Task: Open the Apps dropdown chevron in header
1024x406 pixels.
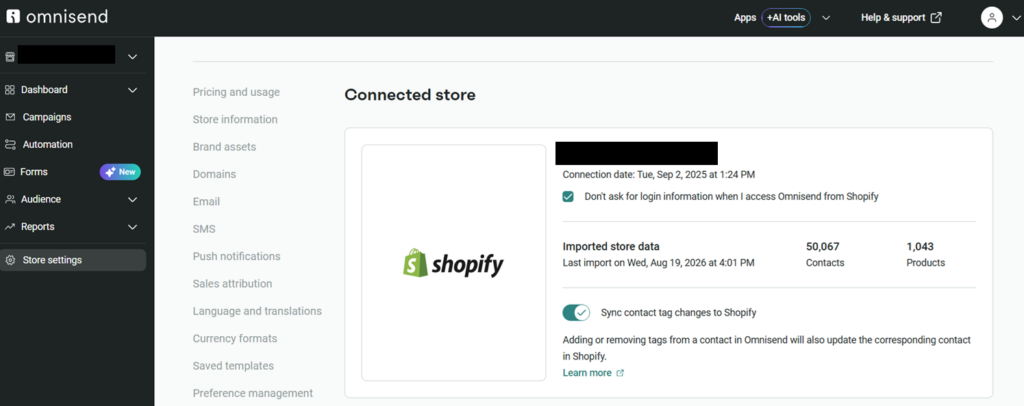Action: pyautogui.click(x=825, y=18)
